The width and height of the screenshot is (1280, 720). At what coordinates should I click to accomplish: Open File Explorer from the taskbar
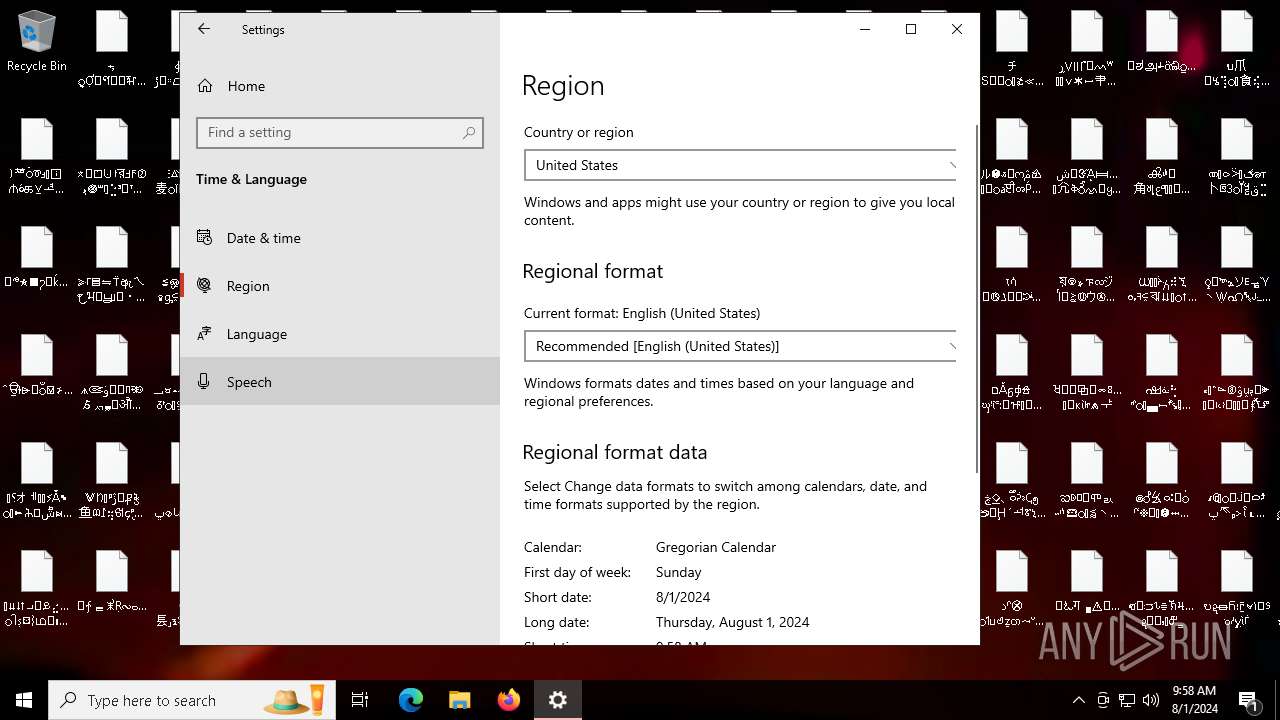click(460, 700)
